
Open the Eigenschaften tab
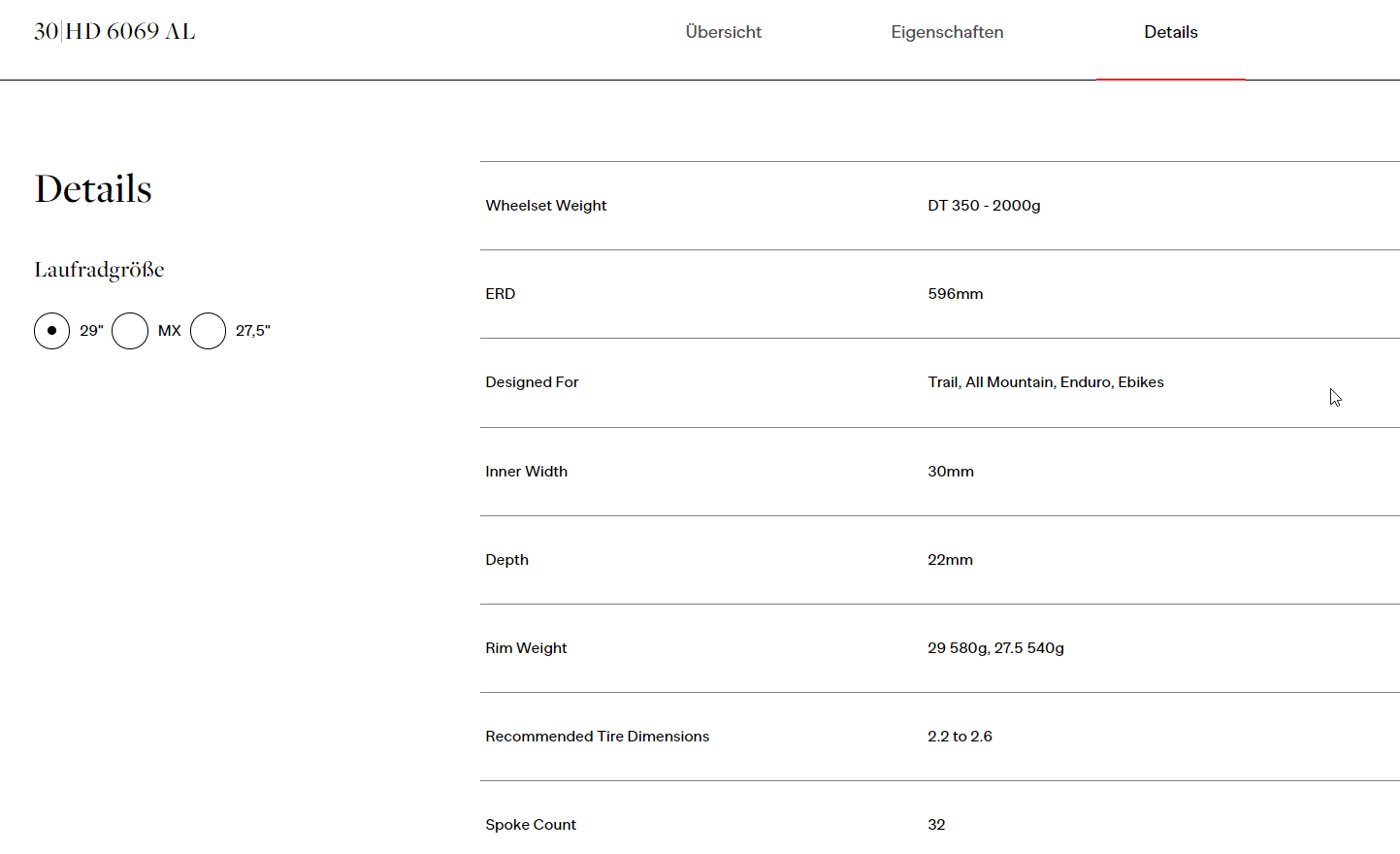(947, 32)
